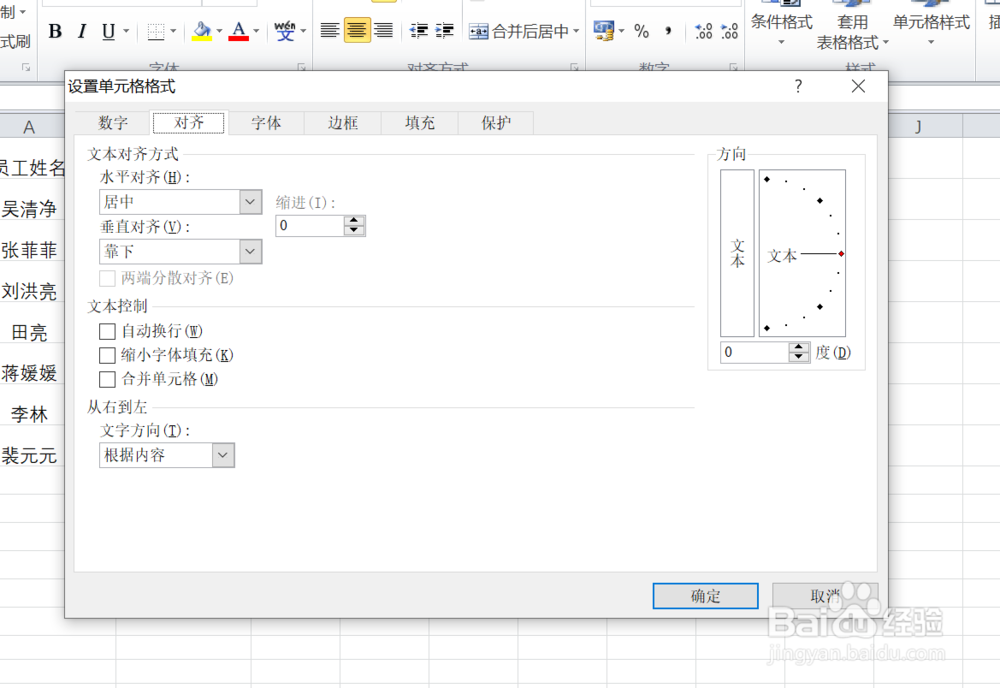Click the 度 degrees input field
The image size is (1000, 688).
(754, 352)
